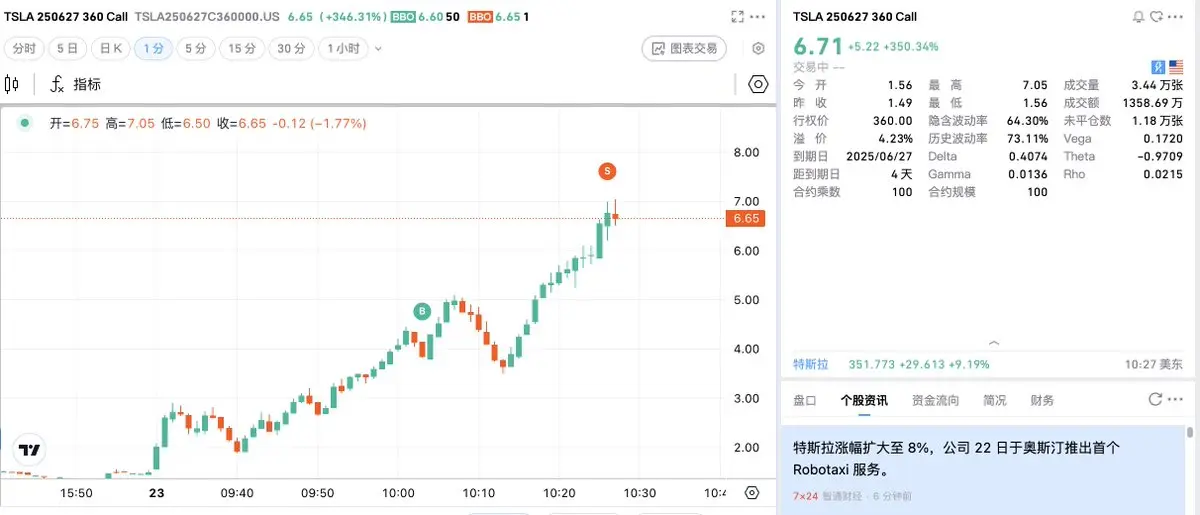1200x515 pixels.
Task: Open the Robotaxi news headline
Action: click(957, 458)
